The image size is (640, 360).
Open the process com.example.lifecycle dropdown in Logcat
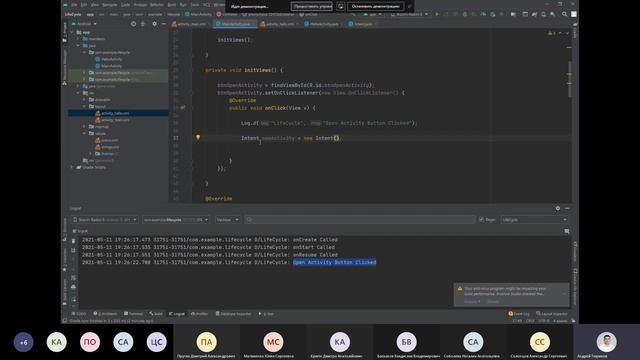point(176,220)
